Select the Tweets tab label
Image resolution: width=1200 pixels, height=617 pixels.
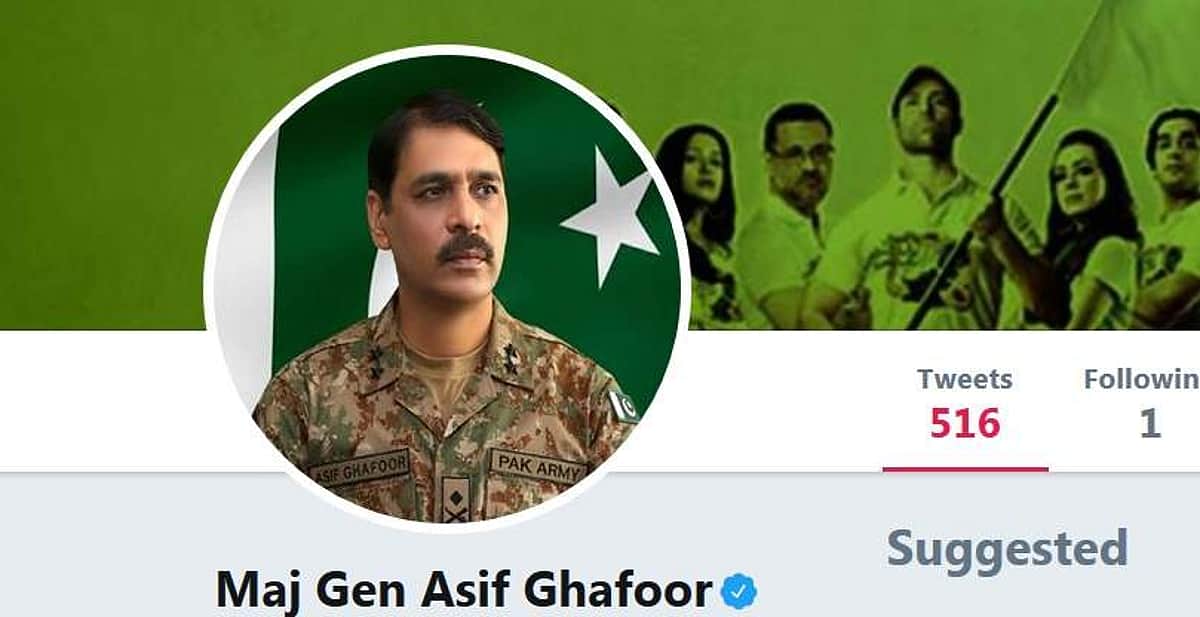[965, 380]
